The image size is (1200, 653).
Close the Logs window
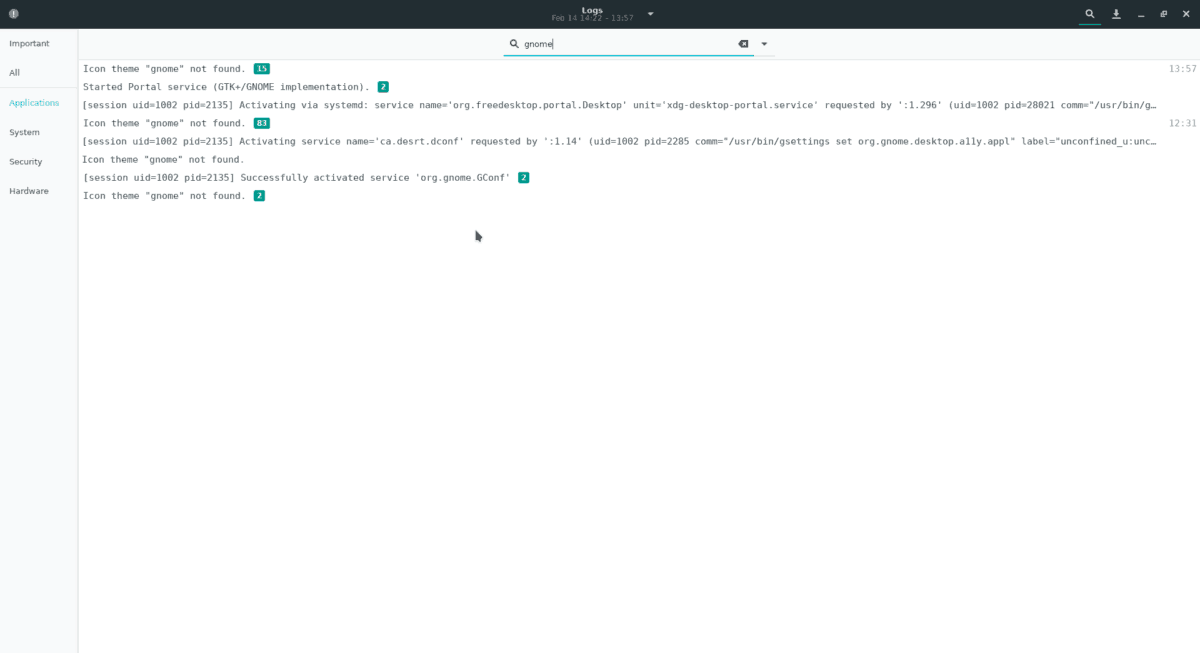pyautogui.click(x=1186, y=14)
